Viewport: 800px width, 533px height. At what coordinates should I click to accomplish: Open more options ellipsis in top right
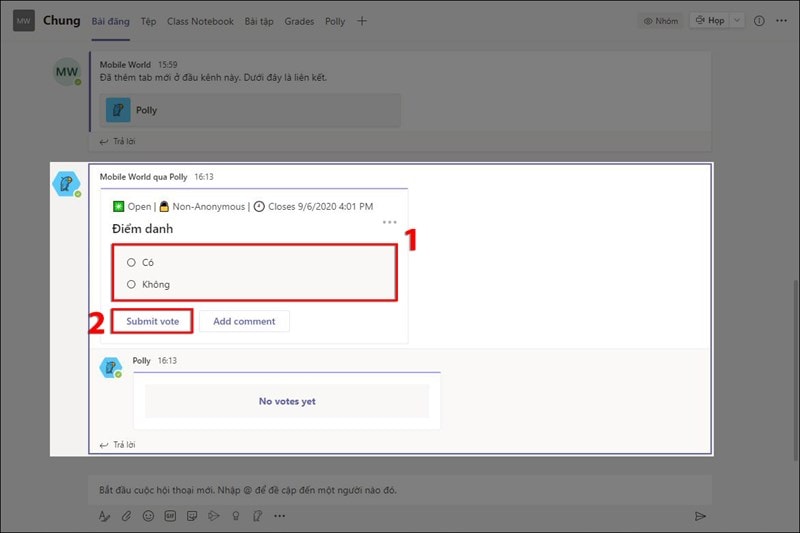click(780, 21)
